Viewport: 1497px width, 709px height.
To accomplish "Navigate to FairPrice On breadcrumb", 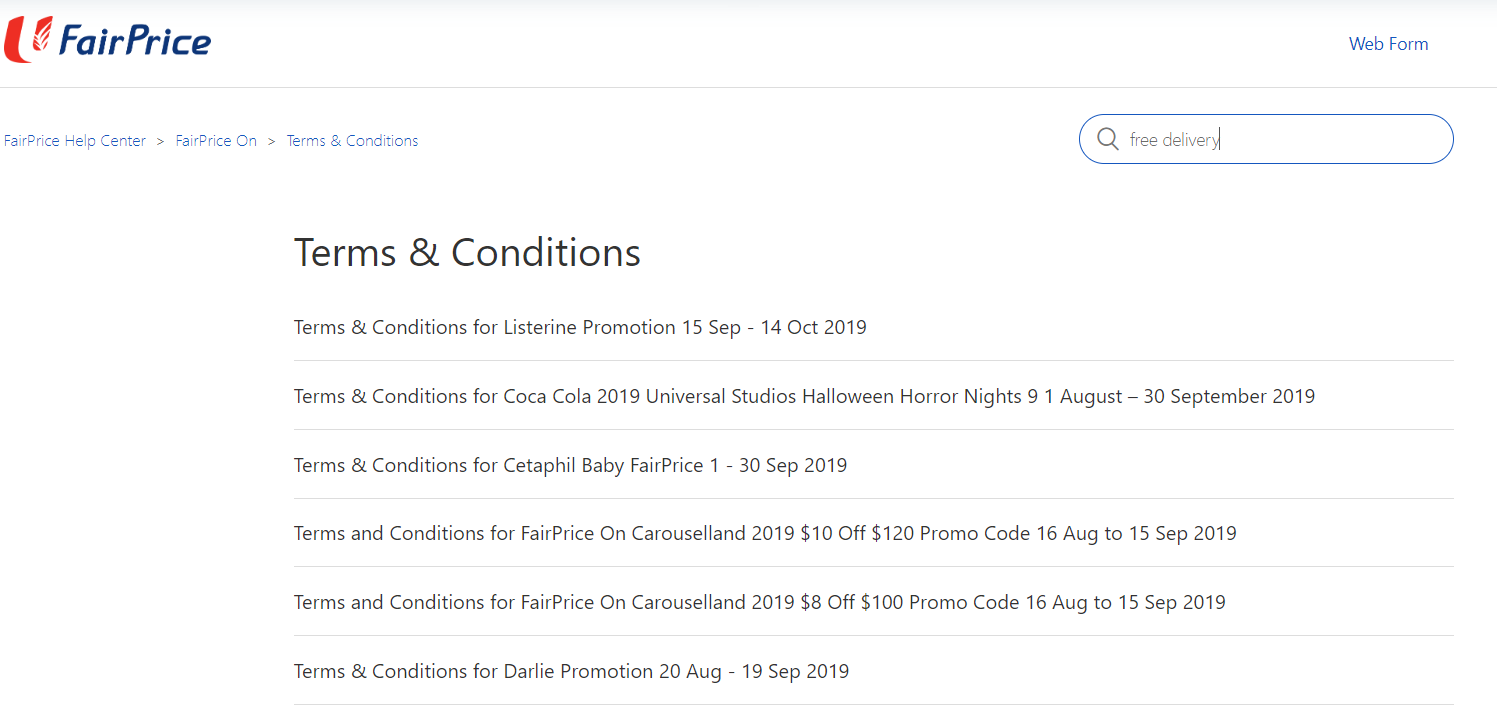I will [216, 141].
